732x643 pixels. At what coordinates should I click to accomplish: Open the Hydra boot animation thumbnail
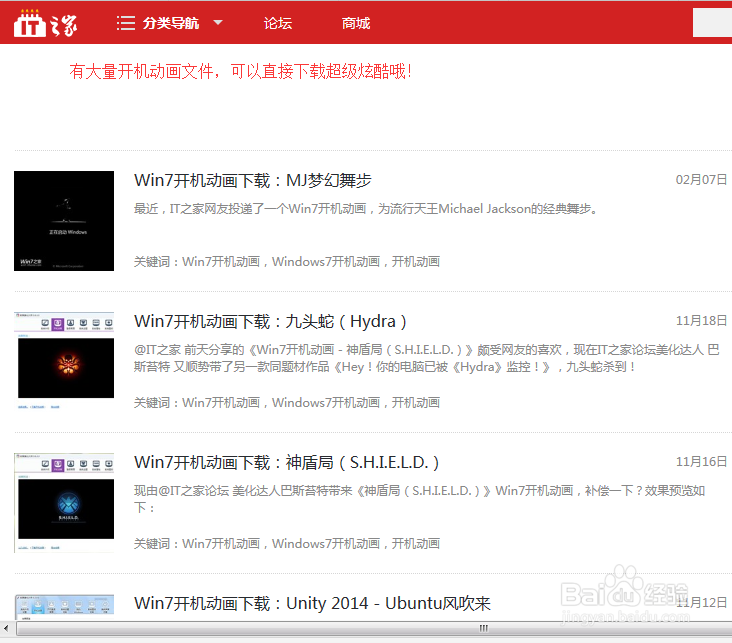(x=64, y=361)
